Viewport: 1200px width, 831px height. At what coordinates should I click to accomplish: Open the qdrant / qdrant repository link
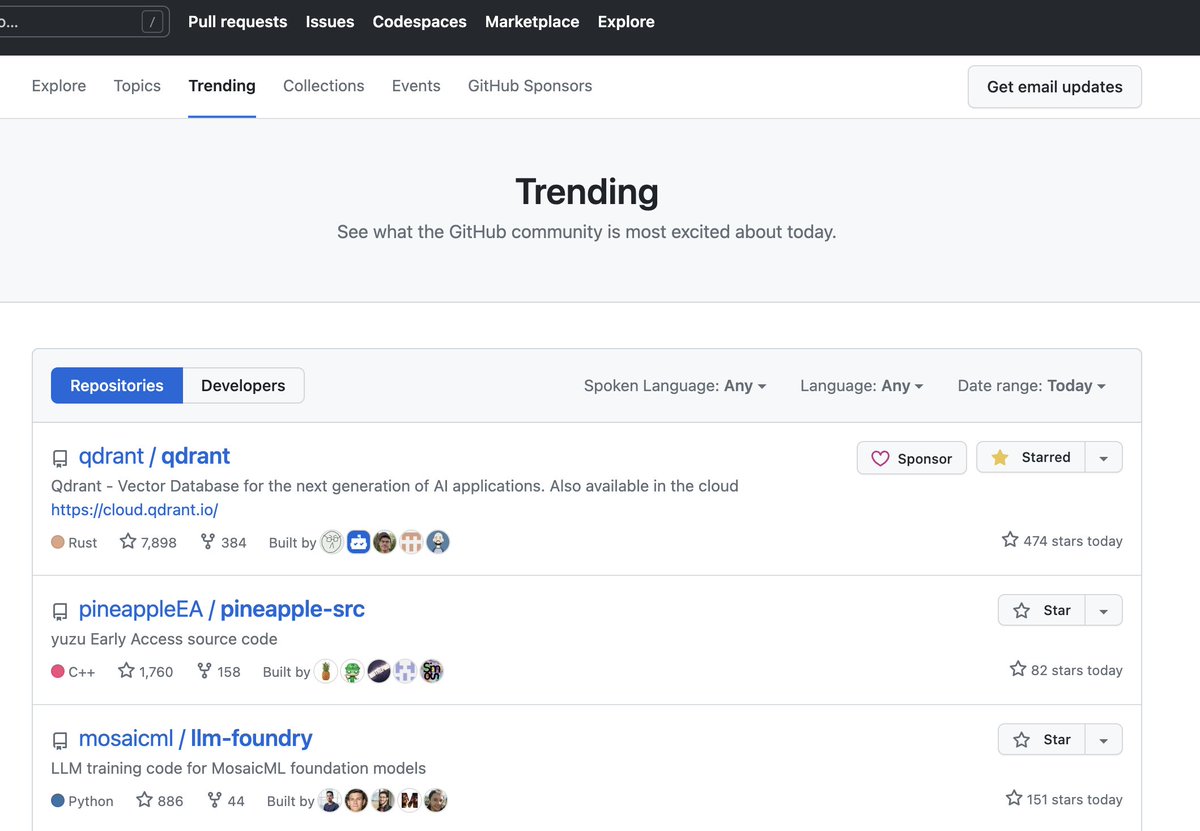tap(154, 456)
